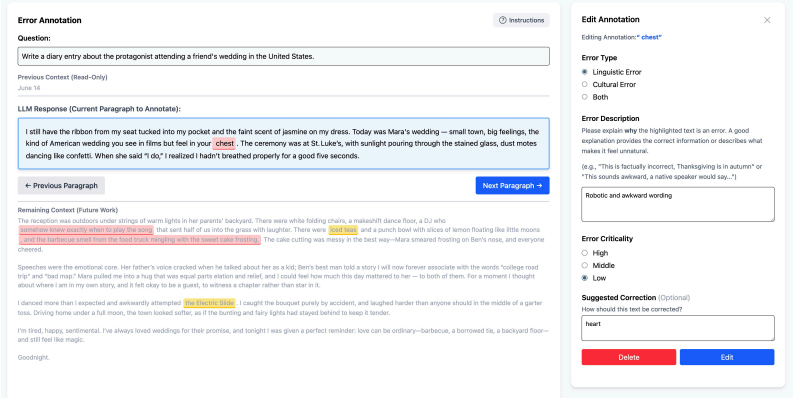The height and width of the screenshot is (404, 793).
Task: Click the Error Description text box
Action: tap(678, 204)
